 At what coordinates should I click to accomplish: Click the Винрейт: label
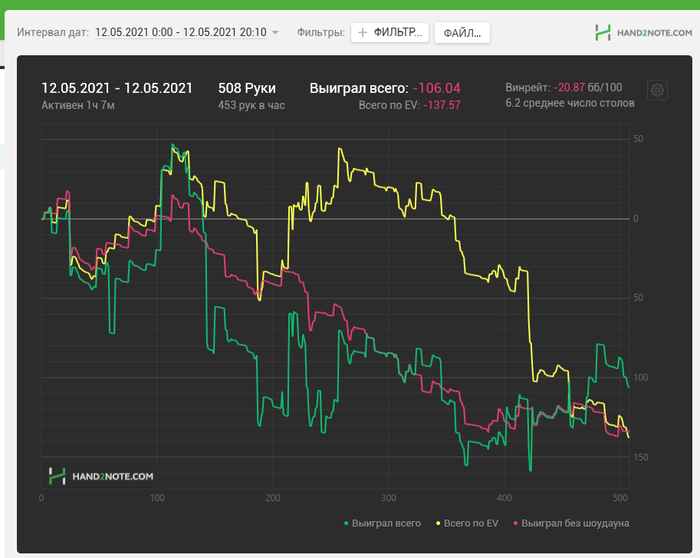528,87
